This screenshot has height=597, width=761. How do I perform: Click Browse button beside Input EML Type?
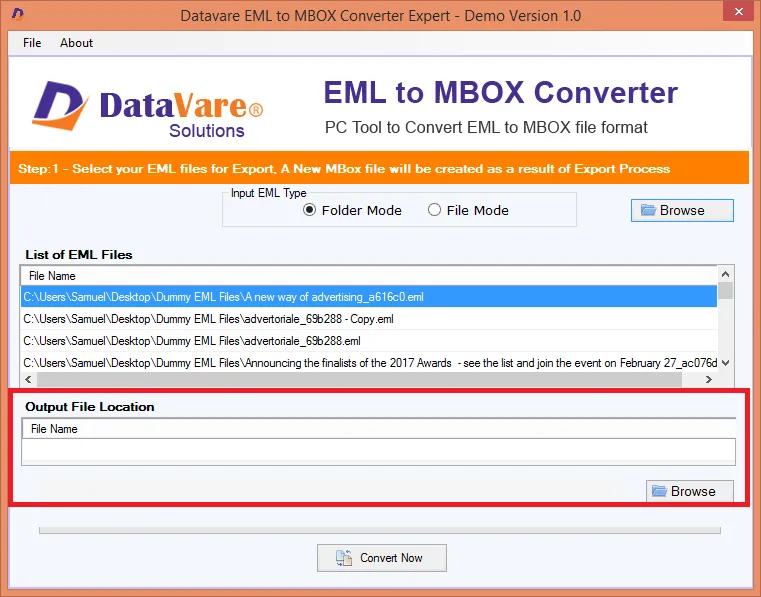click(x=682, y=210)
